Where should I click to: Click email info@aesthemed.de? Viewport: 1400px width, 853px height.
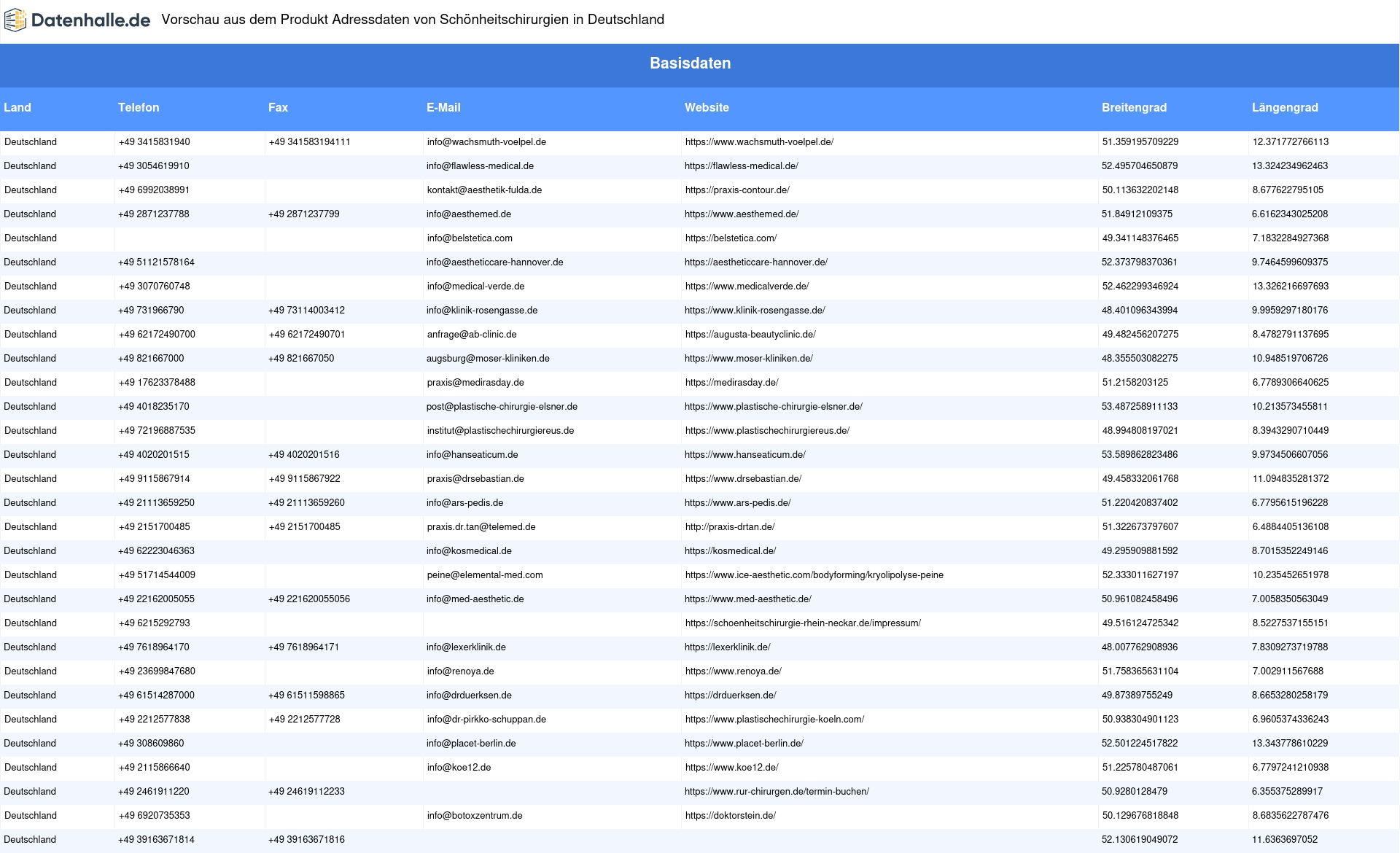point(469,214)
